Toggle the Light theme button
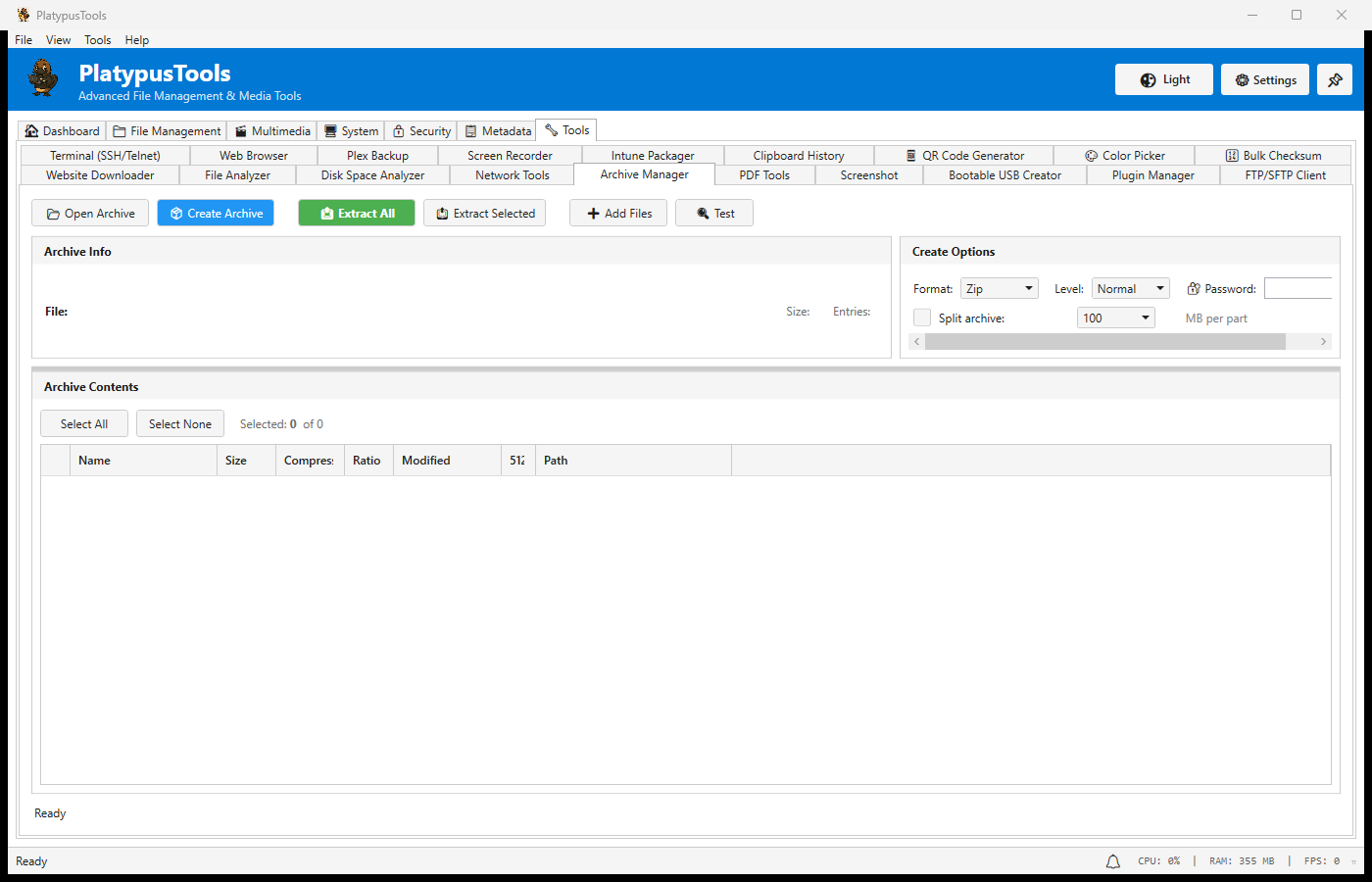 [x=1164, y=80]
